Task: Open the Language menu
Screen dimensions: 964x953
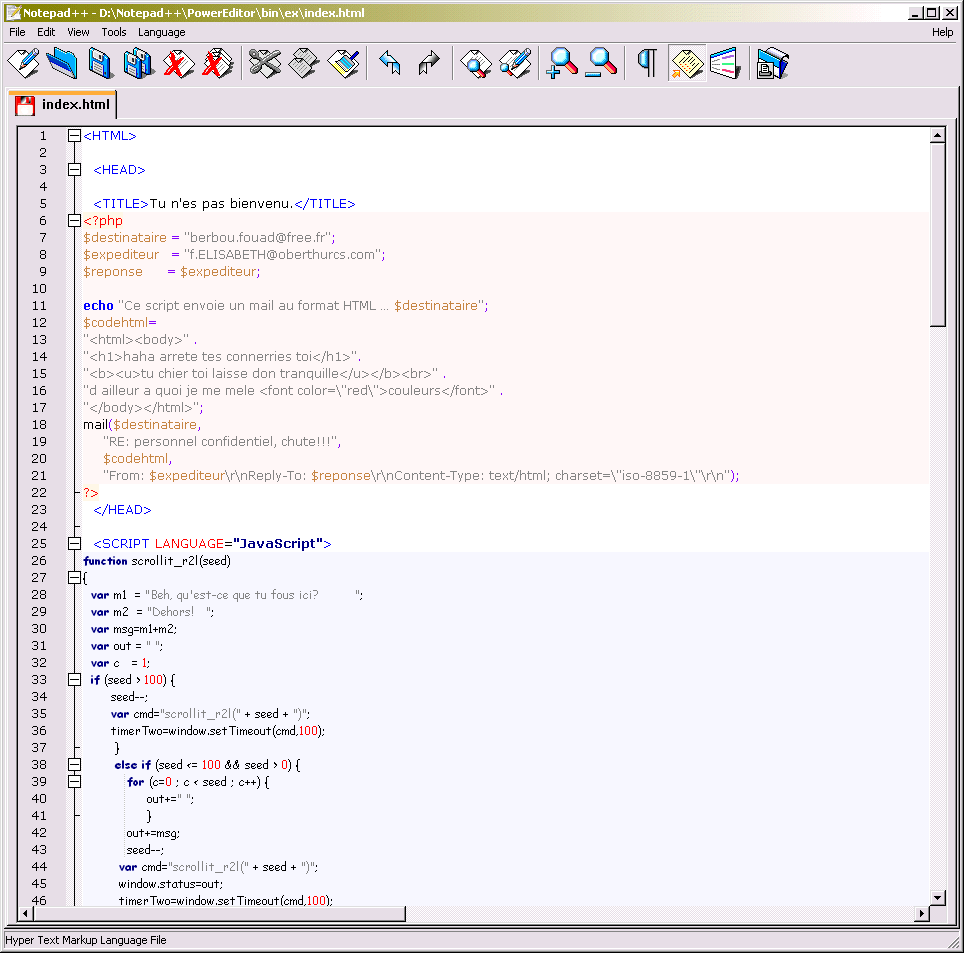Action: point(160,32)
